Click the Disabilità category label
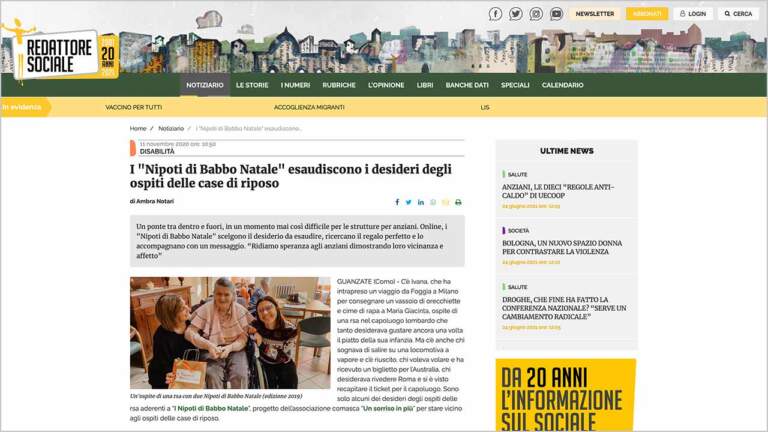The image size is (768, 432). tap(157, 152)
